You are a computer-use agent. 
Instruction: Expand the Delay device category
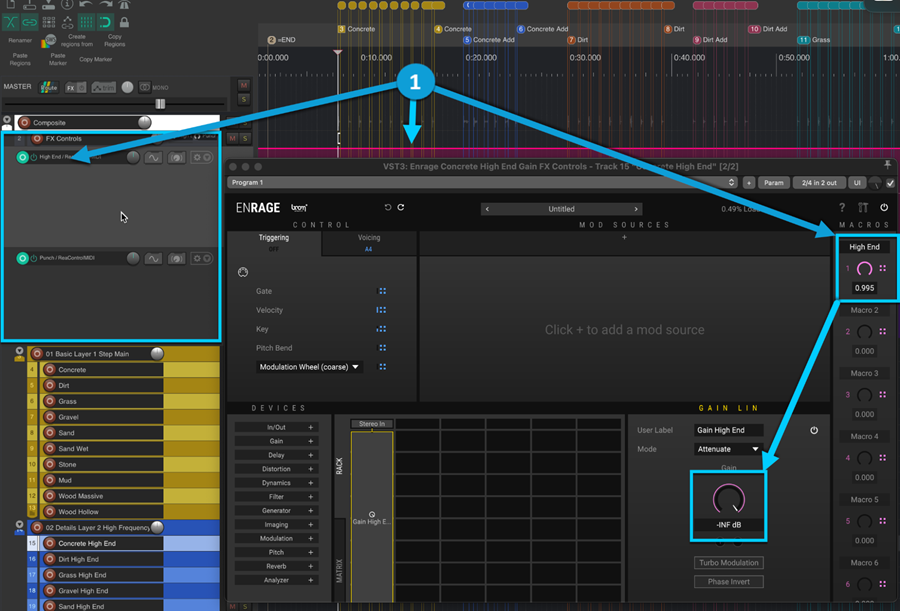pos(311,455)
